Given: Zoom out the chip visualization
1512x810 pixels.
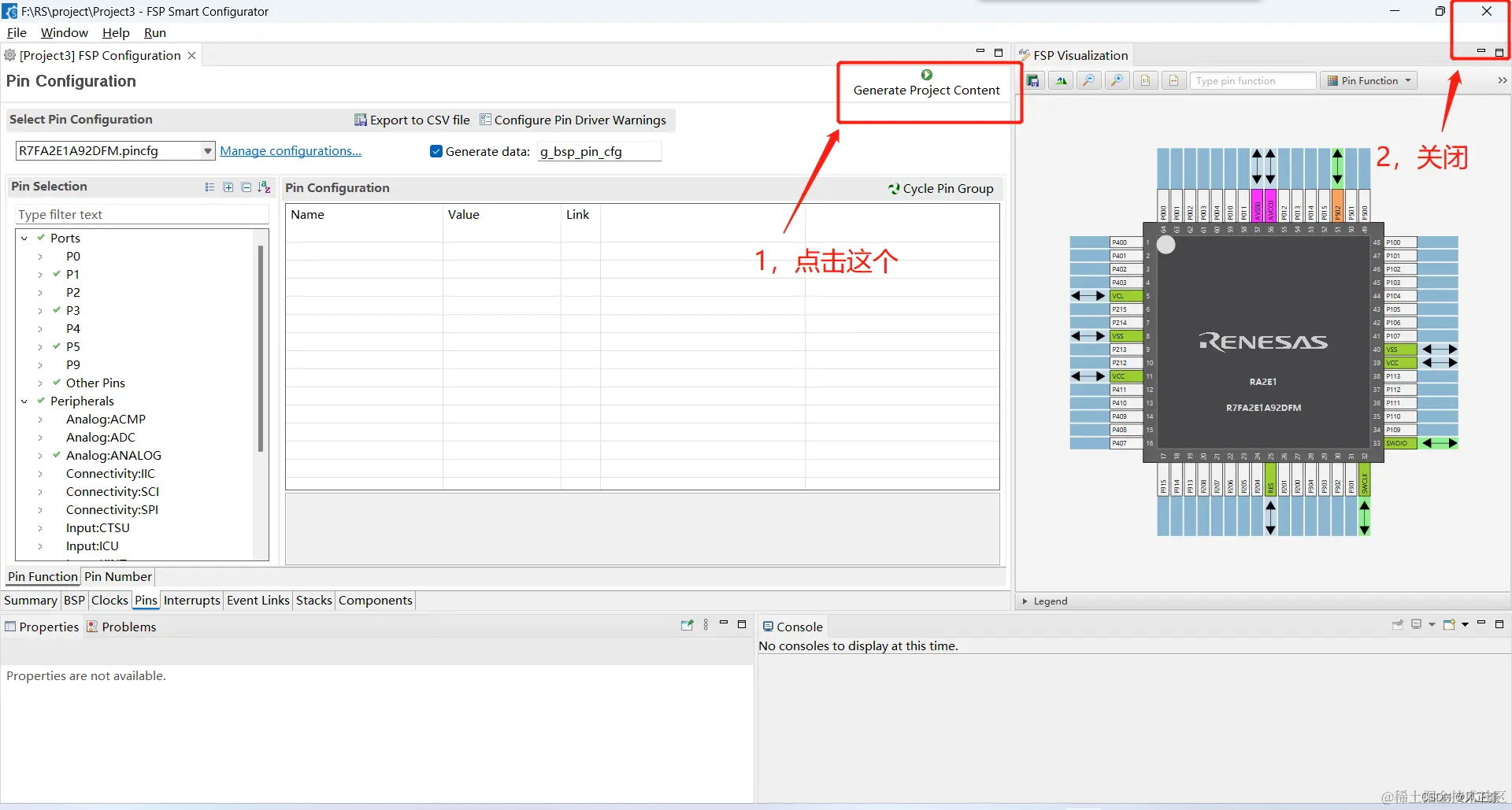Looking at the screenshot, I should pos(1089,81).
